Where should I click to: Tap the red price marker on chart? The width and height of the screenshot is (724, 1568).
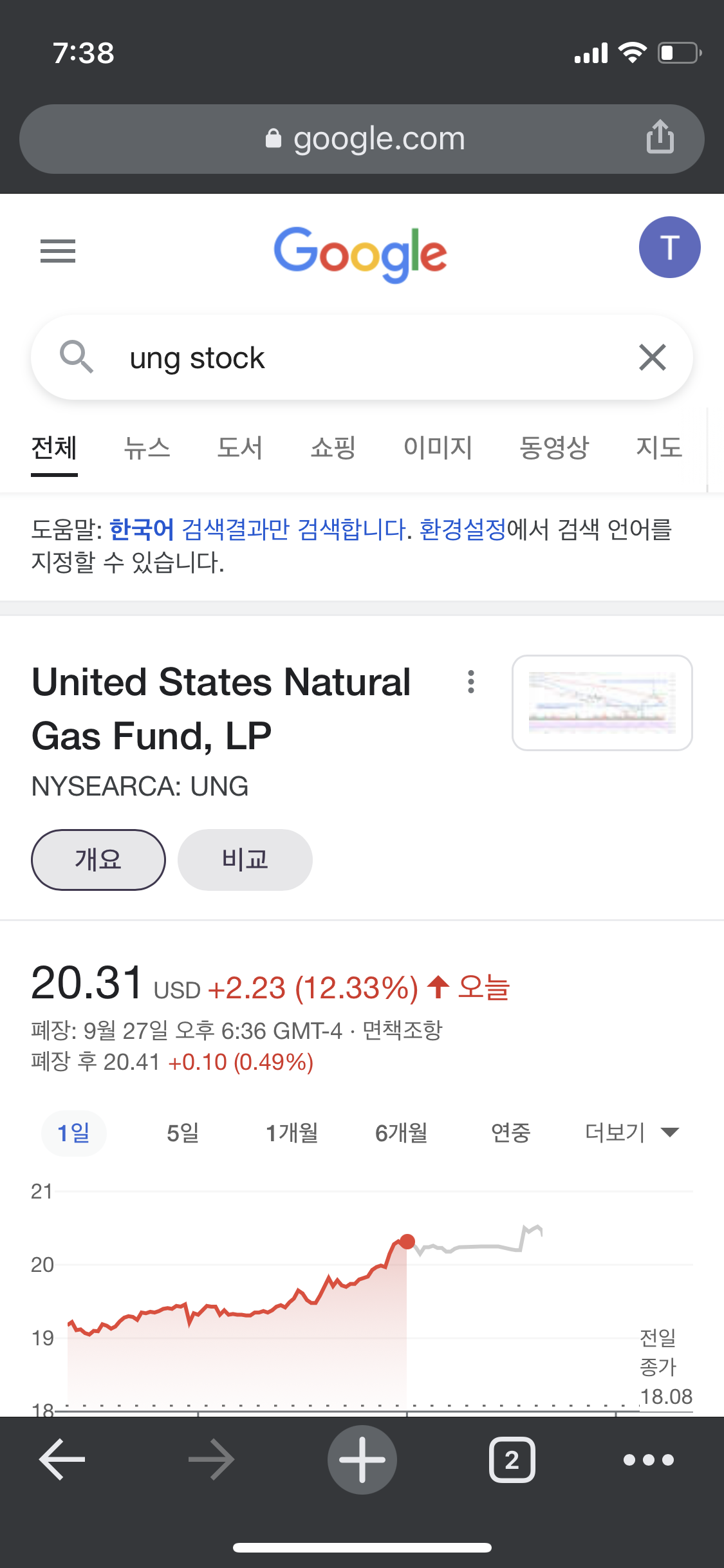tap(407, 1242)
